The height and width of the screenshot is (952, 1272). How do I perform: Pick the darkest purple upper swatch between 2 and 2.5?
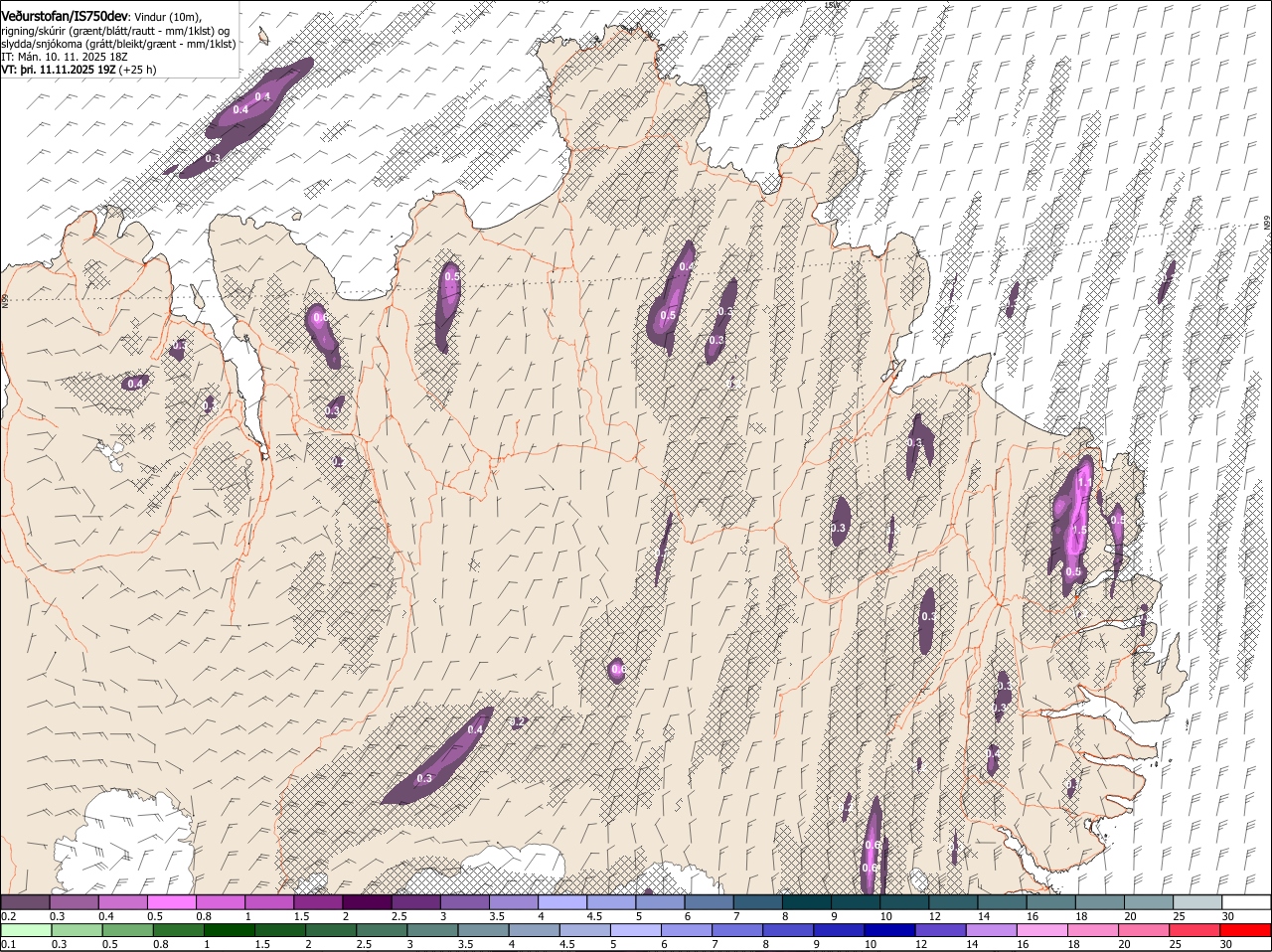click(367, 901)
